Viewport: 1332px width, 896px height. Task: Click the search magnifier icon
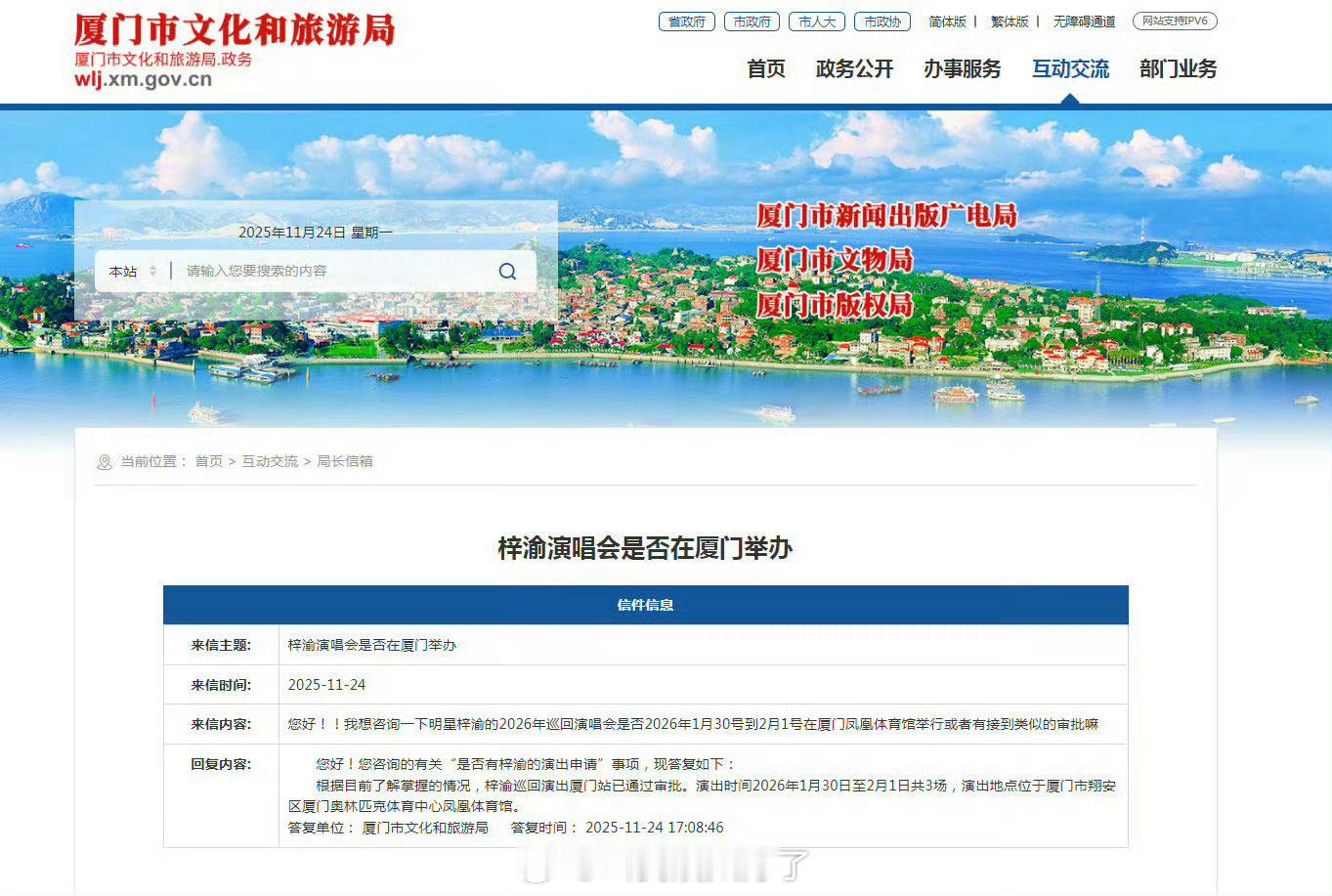507,271
